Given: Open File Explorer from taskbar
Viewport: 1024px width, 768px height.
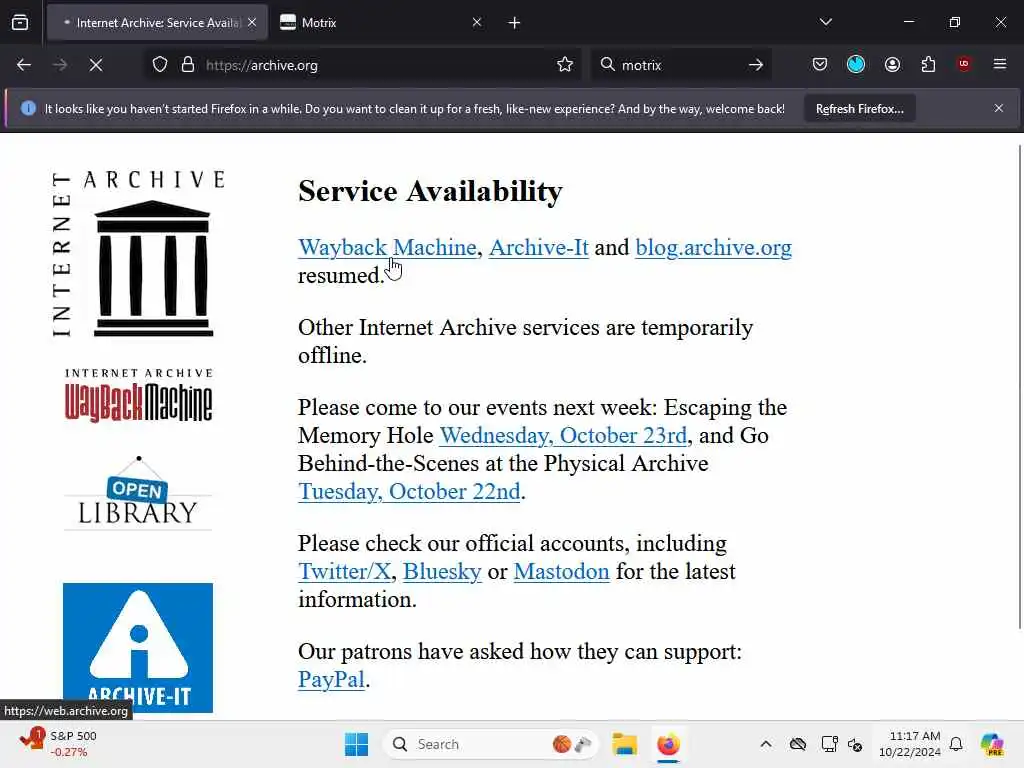Looking at the screenshot, I should click(624, 744).
